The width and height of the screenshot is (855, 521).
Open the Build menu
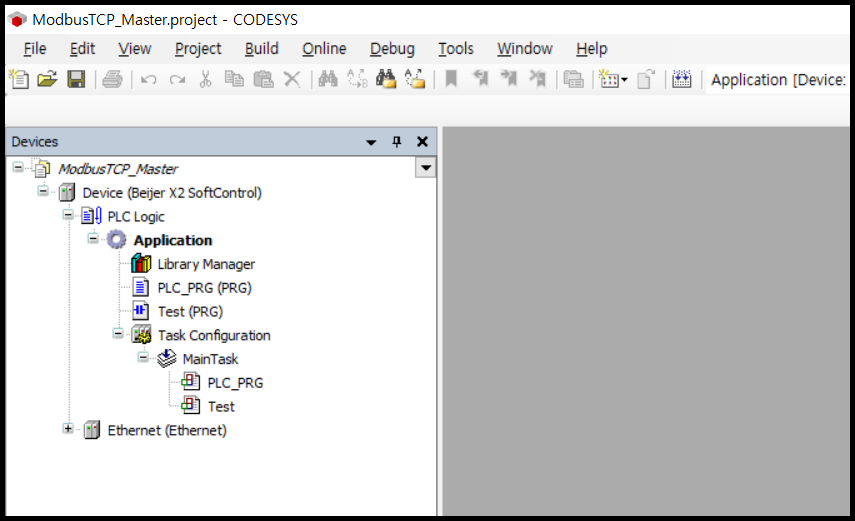[x=262, y=49]
